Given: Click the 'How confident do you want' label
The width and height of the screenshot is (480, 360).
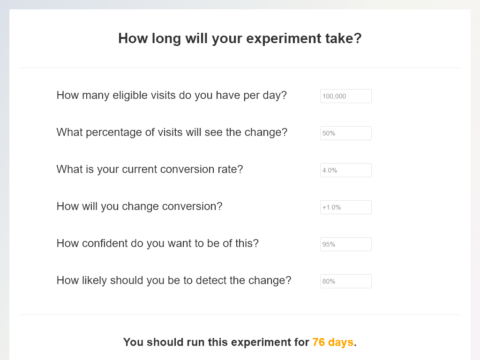Looking at the screenshot, I should [x=157, y=243].
